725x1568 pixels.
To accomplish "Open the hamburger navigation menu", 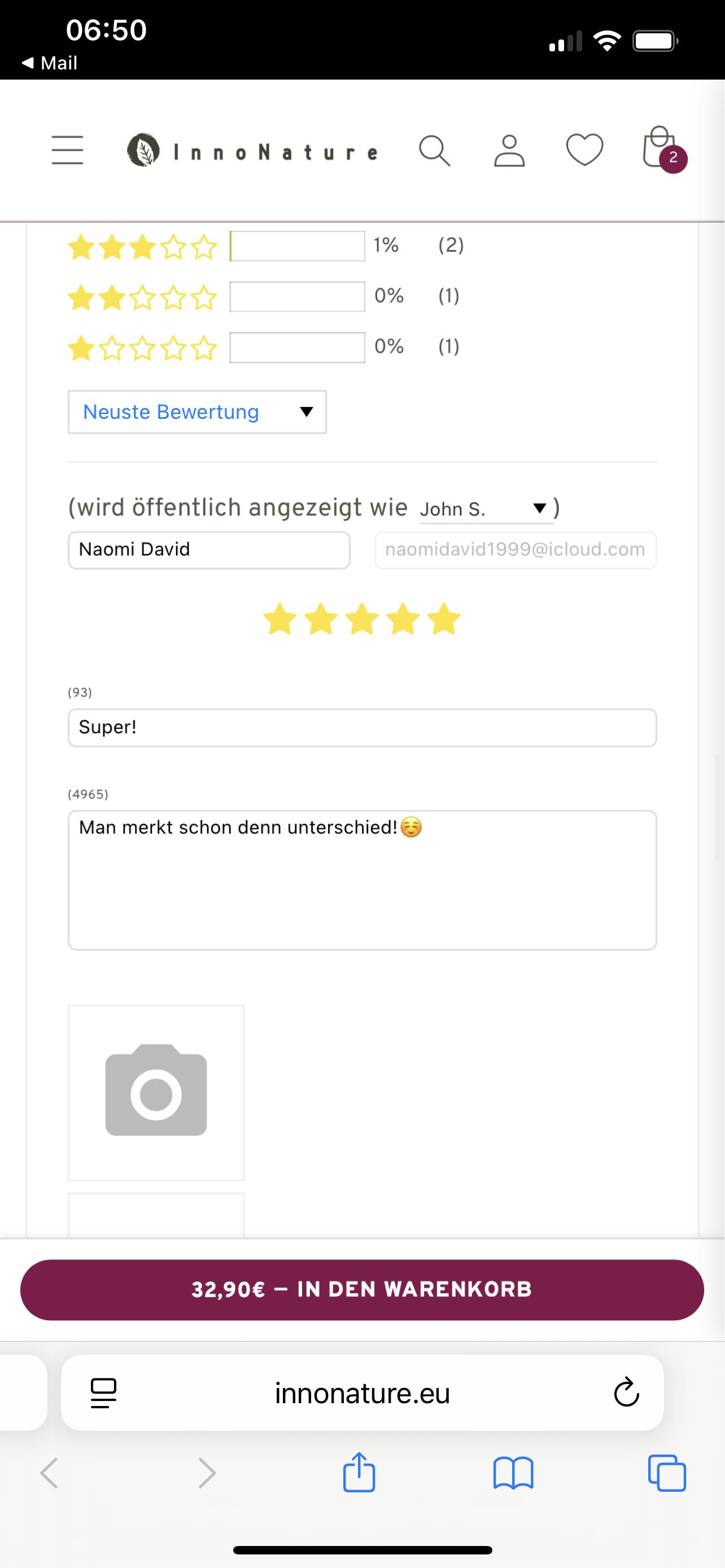I will coord(67,150).
